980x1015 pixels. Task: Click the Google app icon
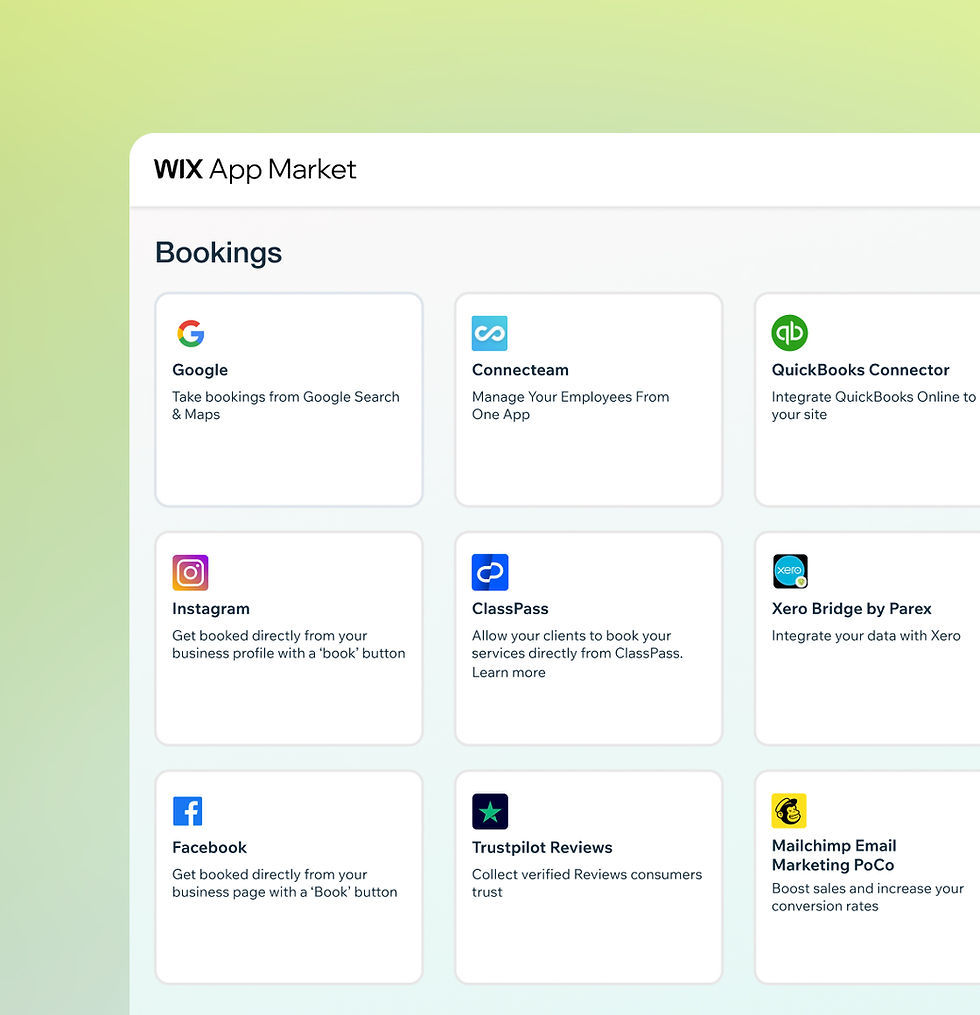(x=191, y=333)
